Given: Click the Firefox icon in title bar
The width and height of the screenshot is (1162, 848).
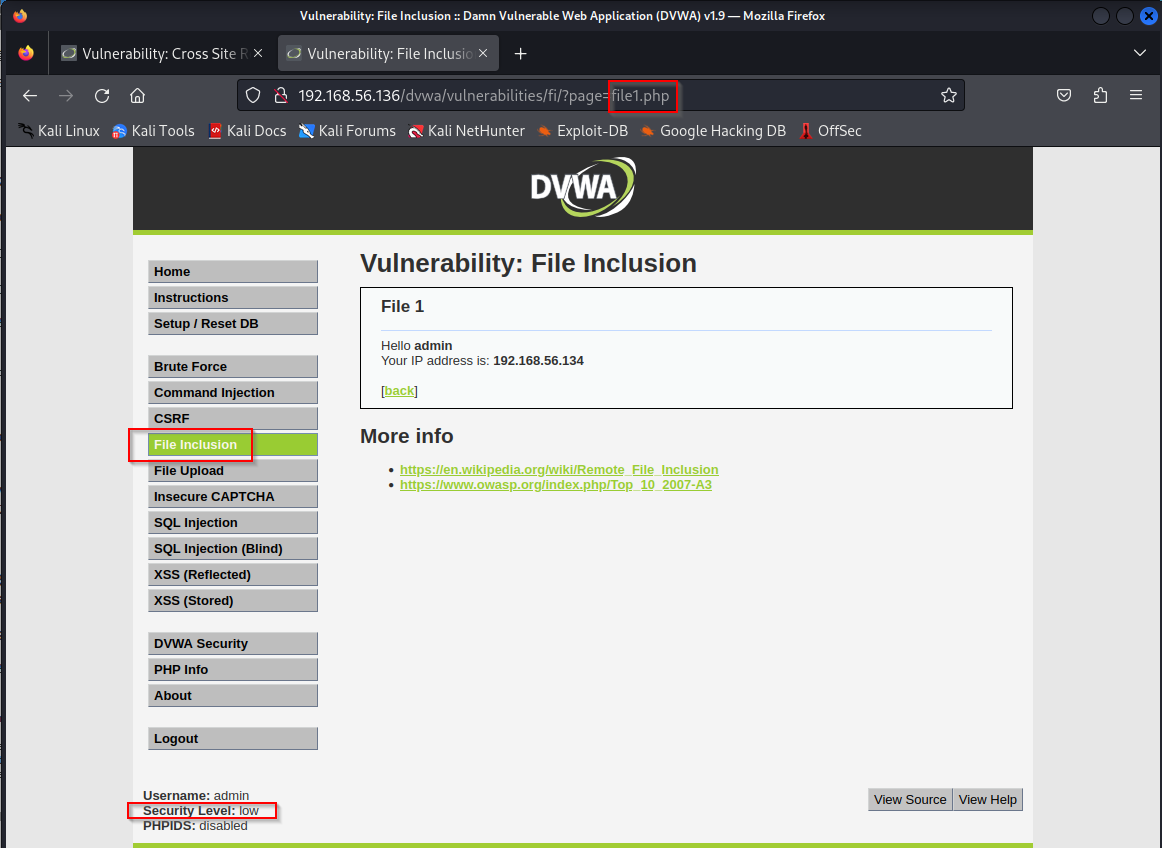Looking at the screenshot, I should [x=20, y=16].
